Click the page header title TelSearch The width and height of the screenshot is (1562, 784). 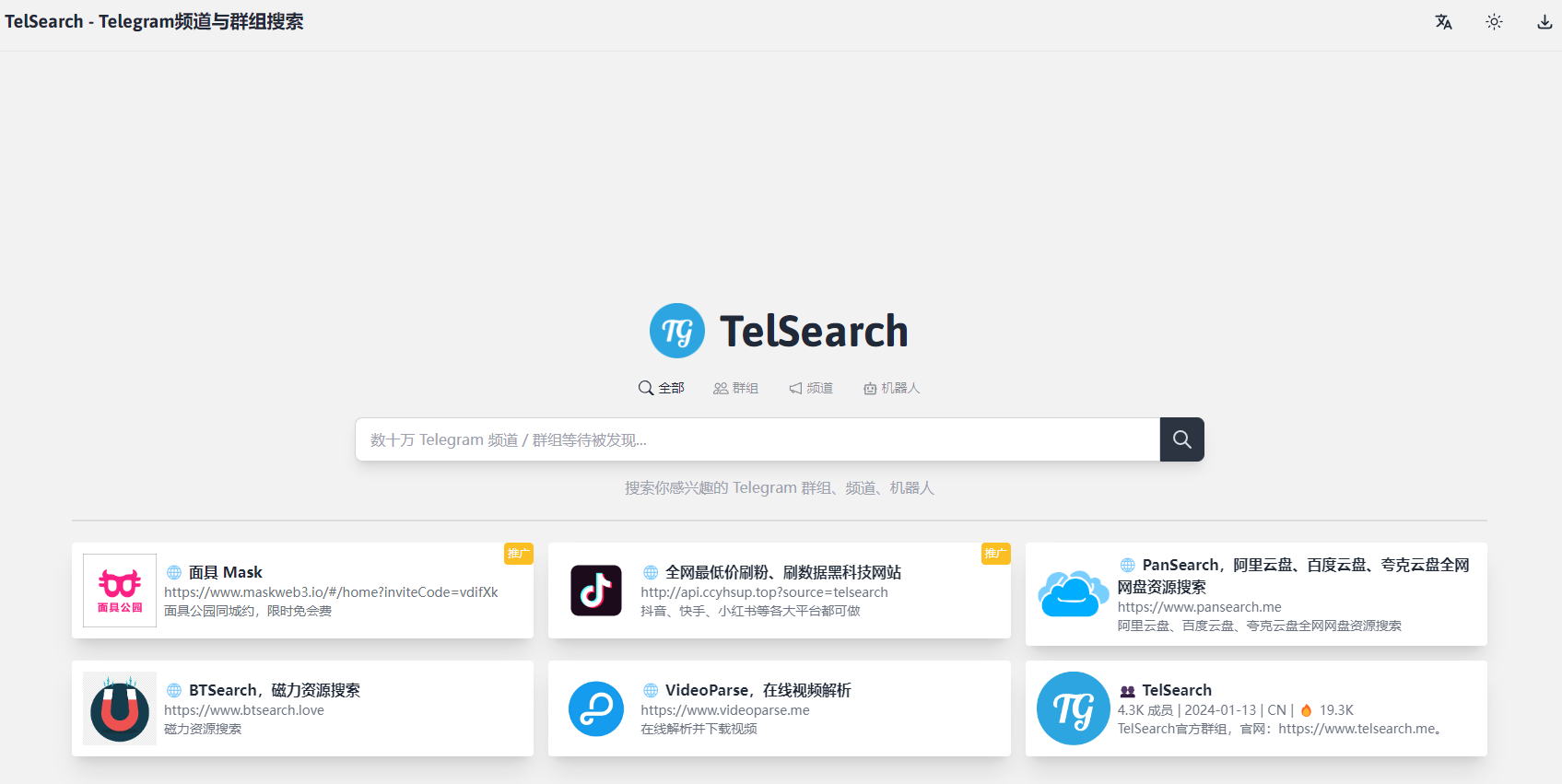pyautogui.click(x=154, y=21)
